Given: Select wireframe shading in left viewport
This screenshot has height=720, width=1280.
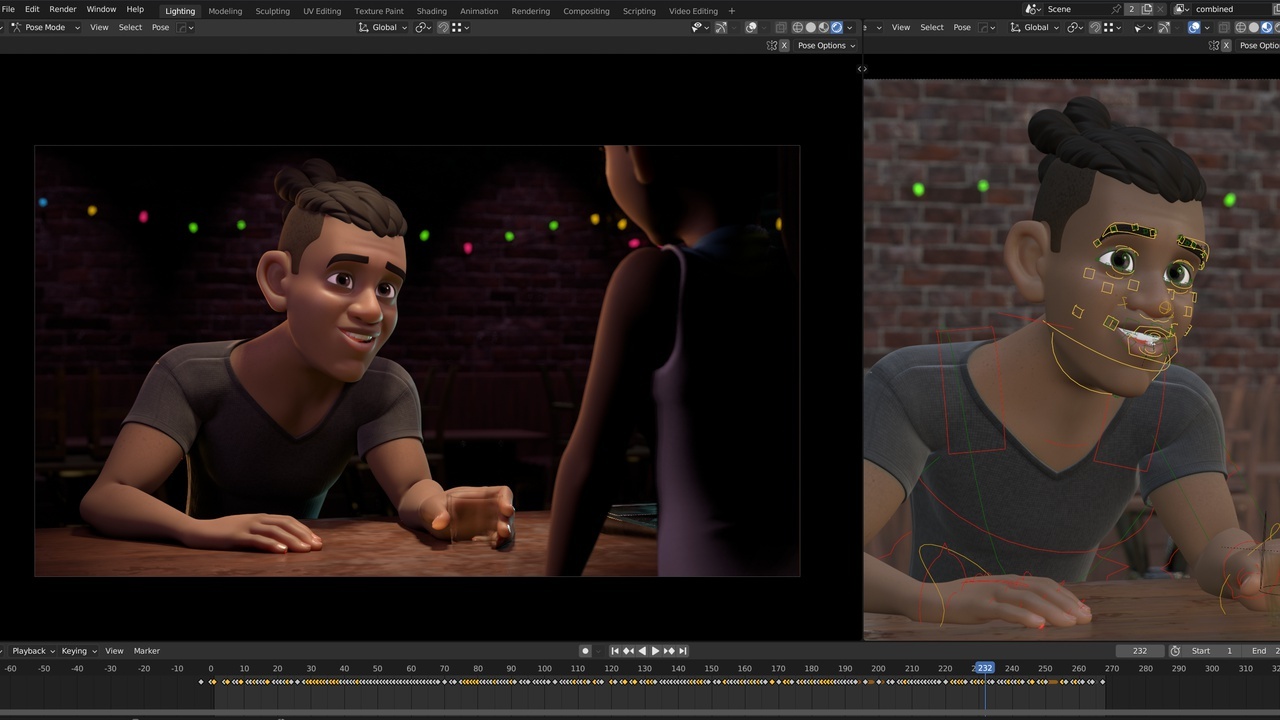Looking at the screenshot, I should pos(797,27).
